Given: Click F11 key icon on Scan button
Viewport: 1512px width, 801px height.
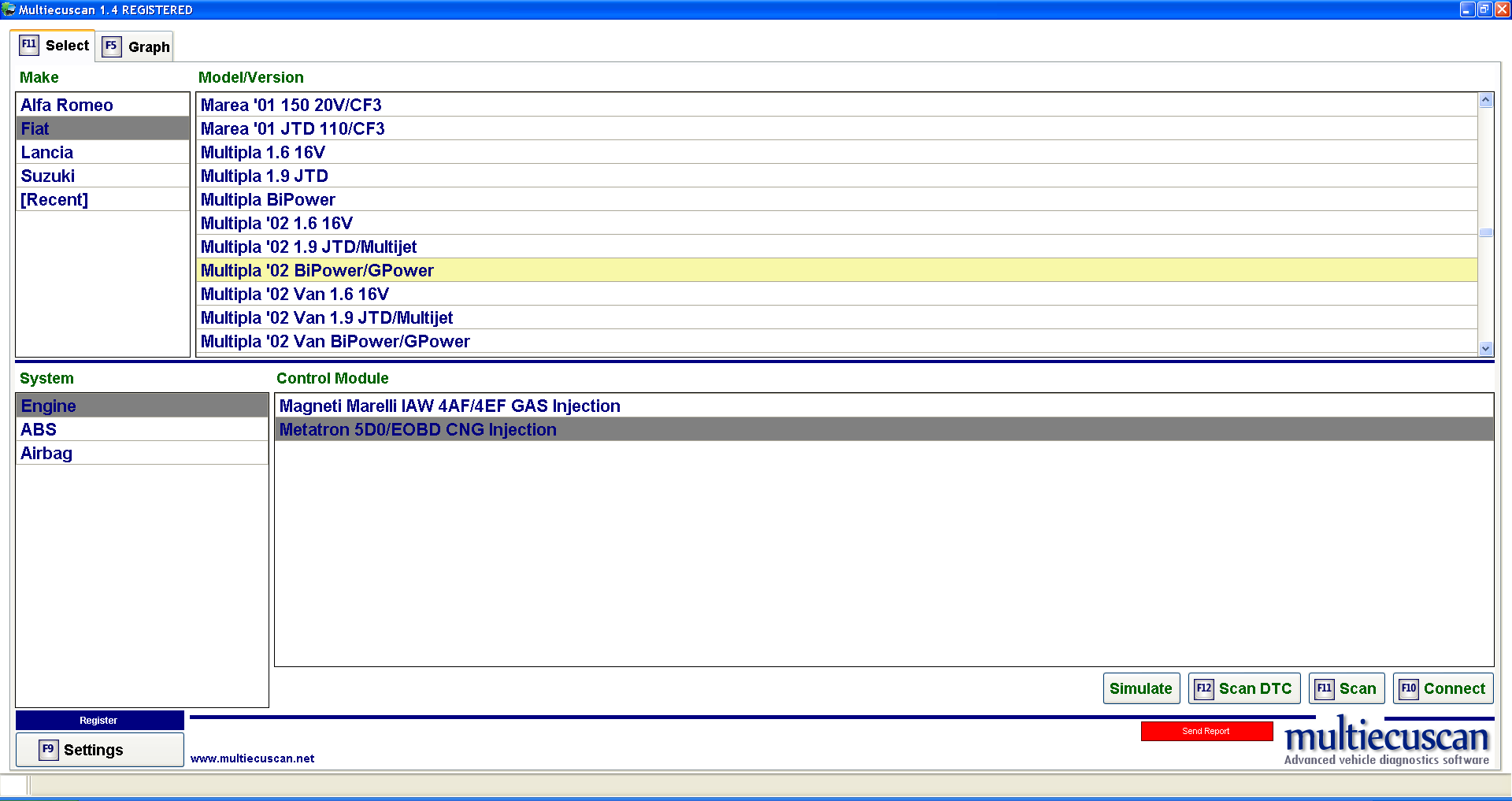Looking at the screenshot, I should (1325, 688).
